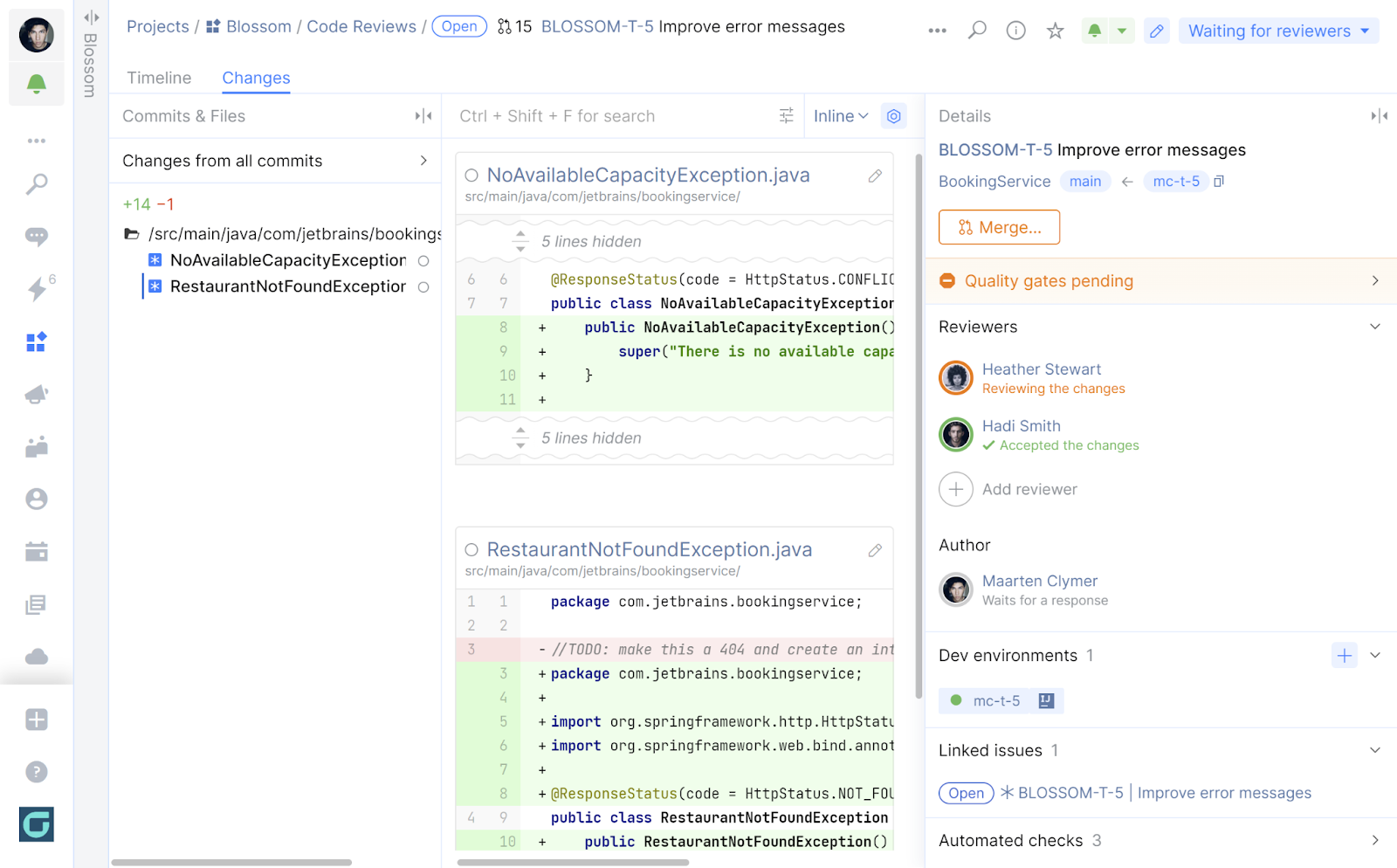Open the cloud icon in sidebar

click(37, 657)
